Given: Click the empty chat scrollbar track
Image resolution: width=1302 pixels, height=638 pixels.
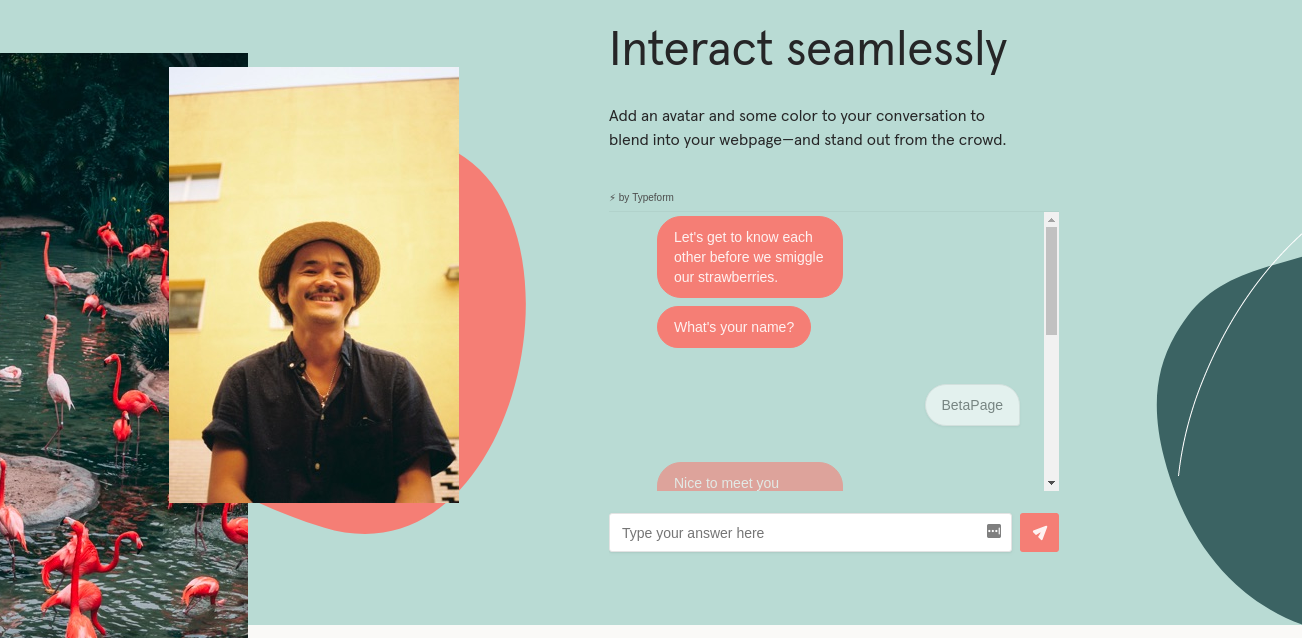Looking at the screenshot, I should 1051,410.
